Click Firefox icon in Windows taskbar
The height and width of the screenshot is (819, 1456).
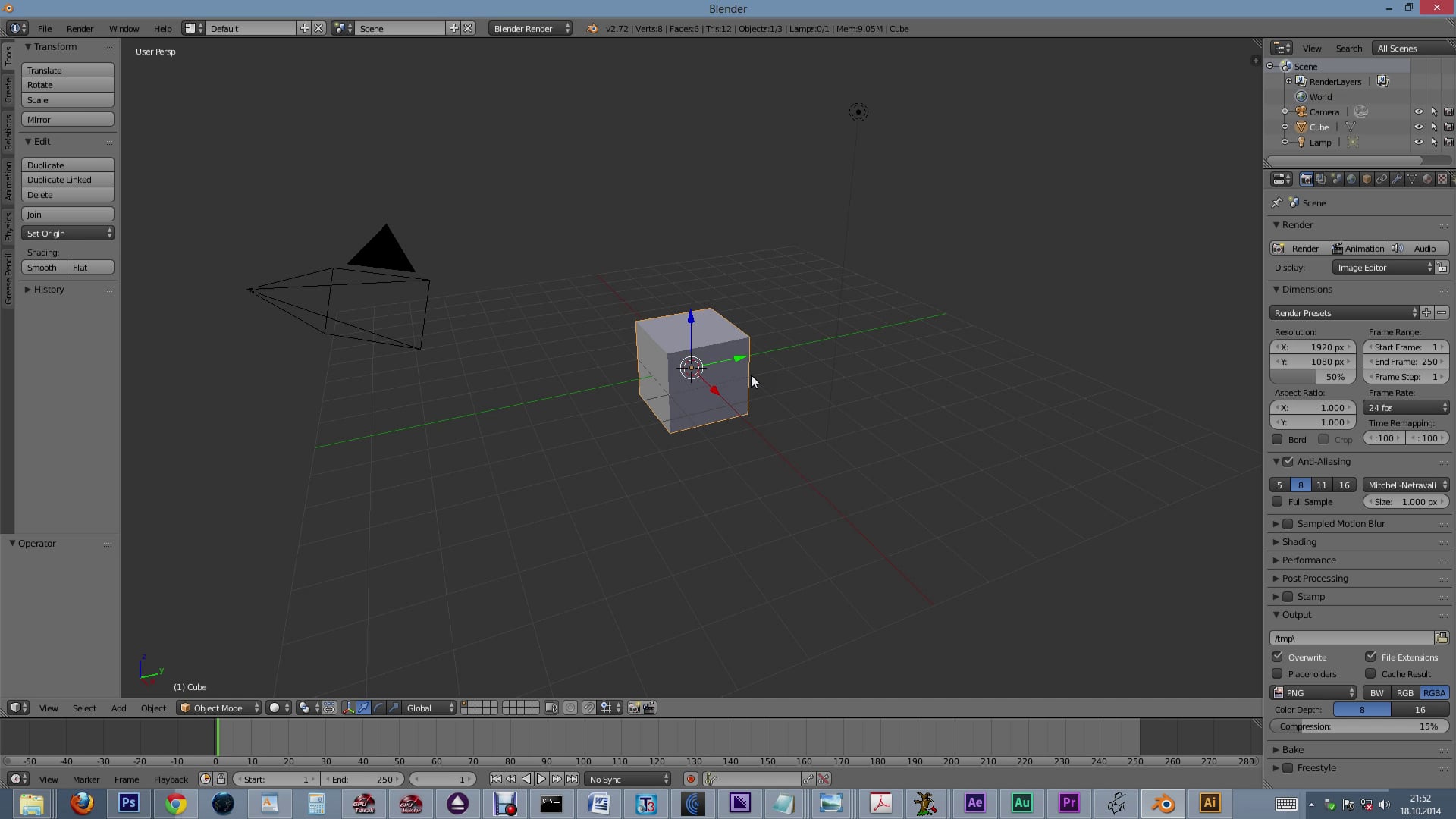pyautogui.click(x=82, y=803)
